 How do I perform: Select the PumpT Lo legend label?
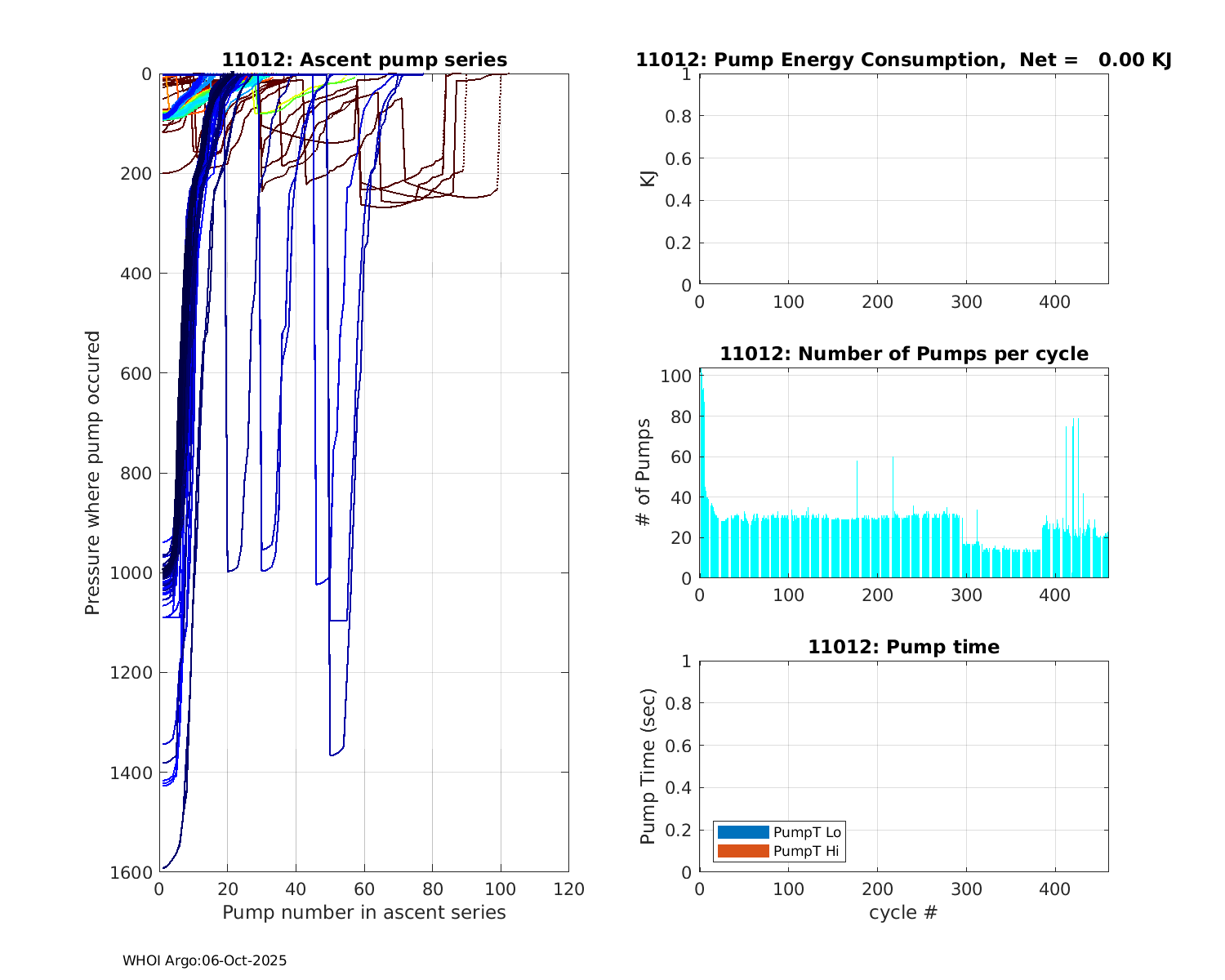pos(807,832)
